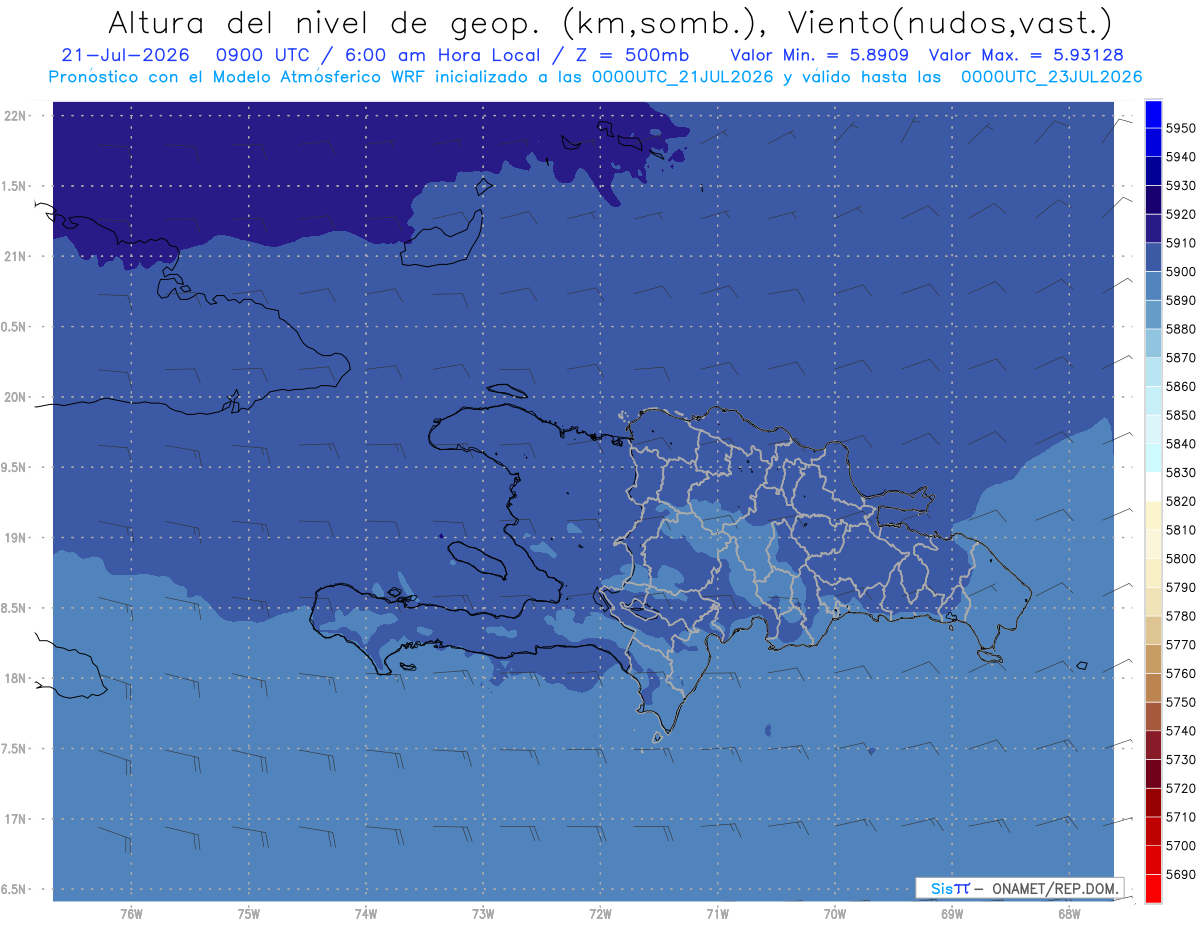Screen dimensions: 1200x927
Task: Click the 'Valor Min. = 5.8909' value
Action: click(819, 55)
